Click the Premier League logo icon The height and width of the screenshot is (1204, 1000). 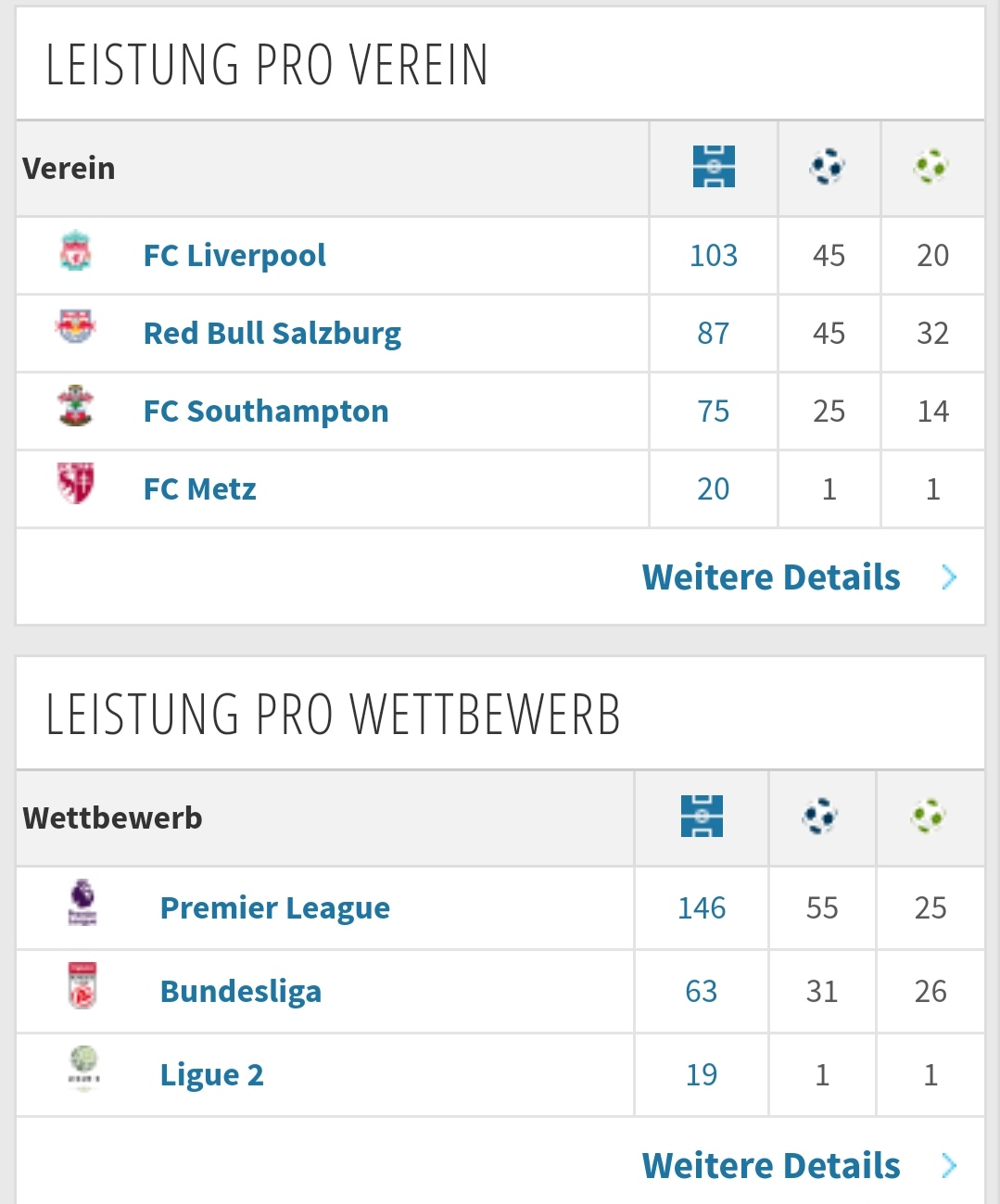[82, 903]
